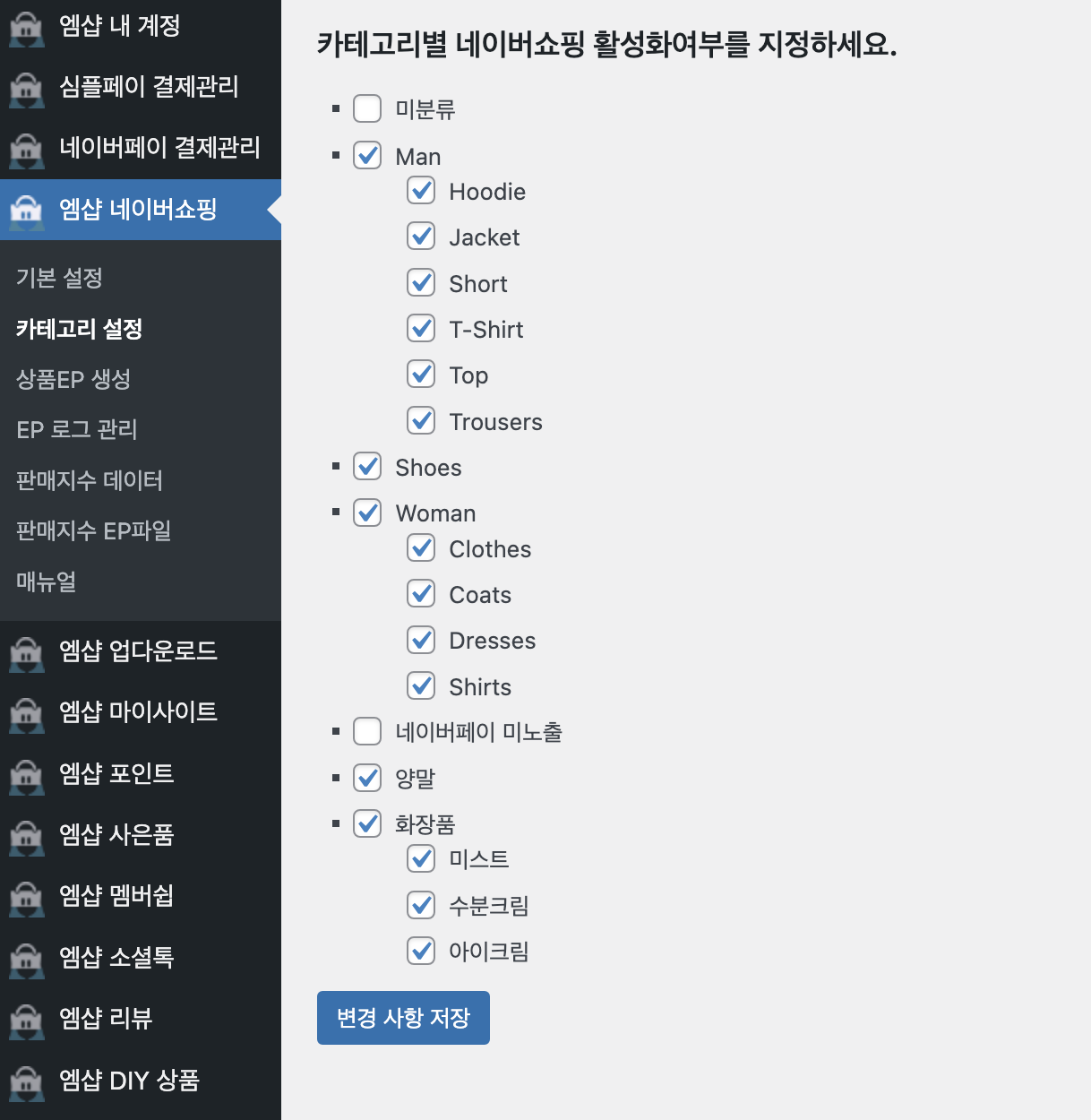Screen dimensions: 1091x1120
Task: Click the page heading 카테고리별 네이버쇼핑 활성화여부를 지정하세요
Action: tap(607, 44)
